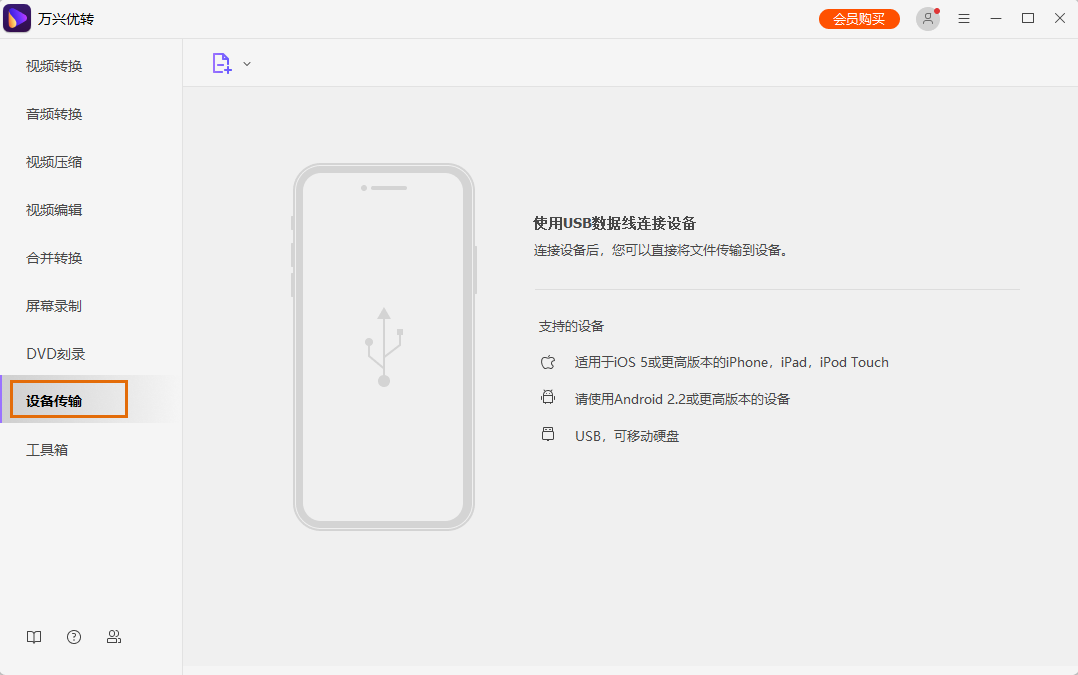1078x675 pixels.
Task: Click the iPhone device icon in supported devices
Action: point(548,361)
